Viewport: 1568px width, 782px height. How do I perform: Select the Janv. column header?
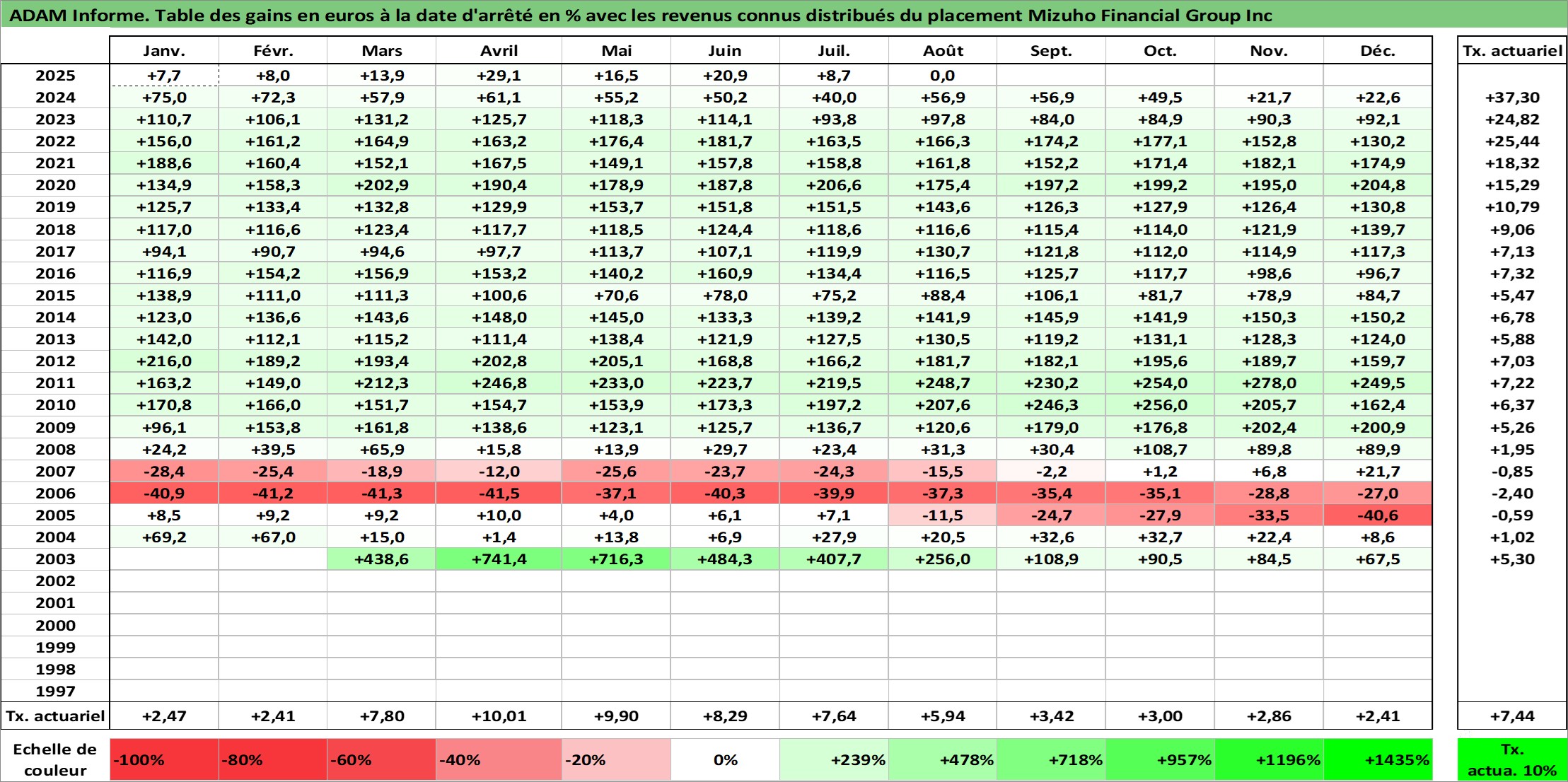pos(164,51)
